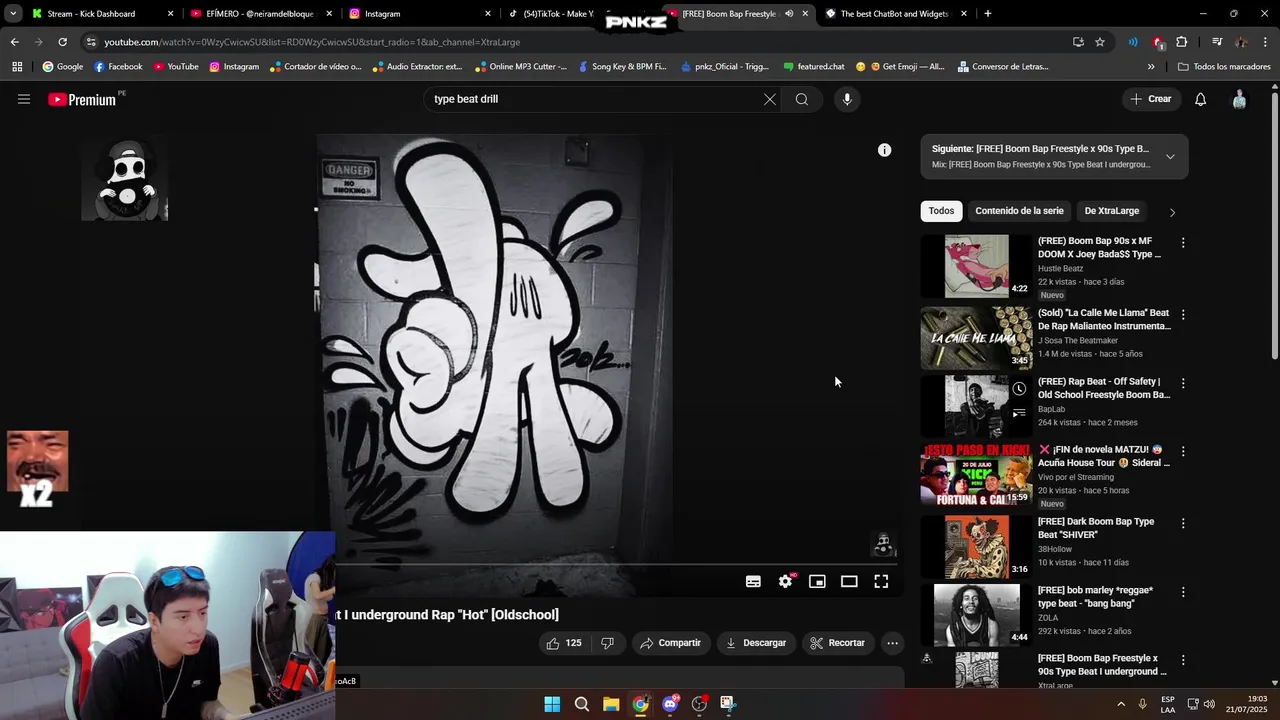Screen dimensions: 1280x720
Task: Download the video with Descargar
Action: tap(756, 643)
